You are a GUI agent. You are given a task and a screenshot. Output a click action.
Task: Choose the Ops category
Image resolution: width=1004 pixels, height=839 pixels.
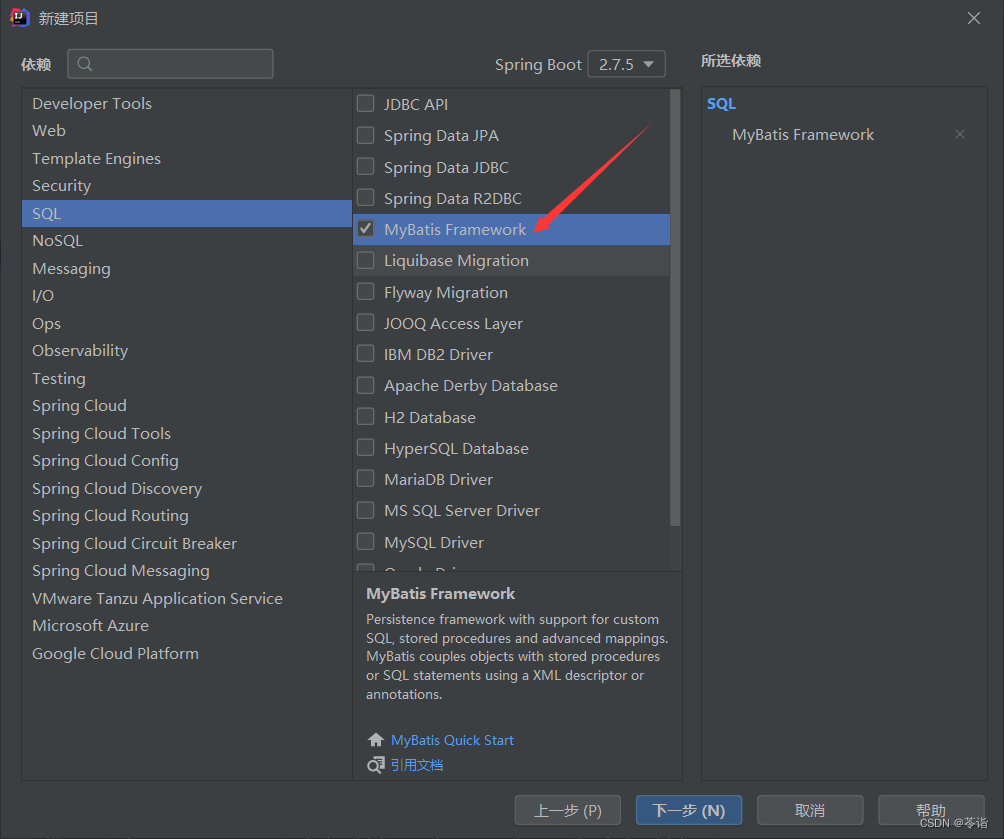coord(186,323)
